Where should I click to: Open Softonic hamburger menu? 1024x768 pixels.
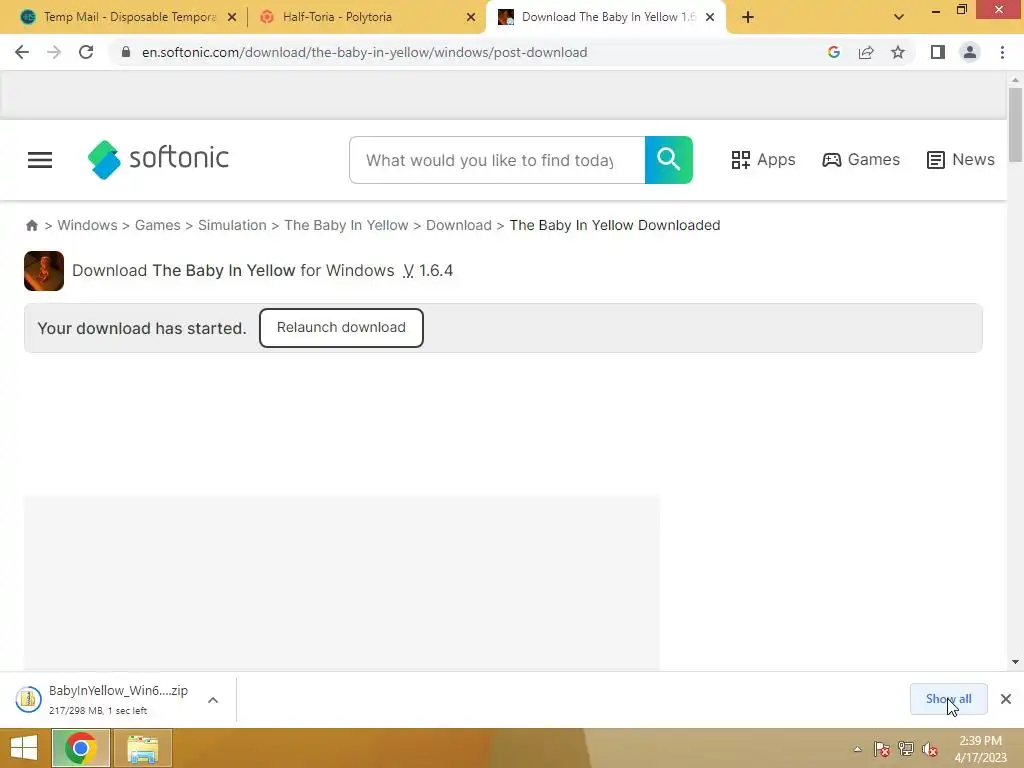(40, 160)
